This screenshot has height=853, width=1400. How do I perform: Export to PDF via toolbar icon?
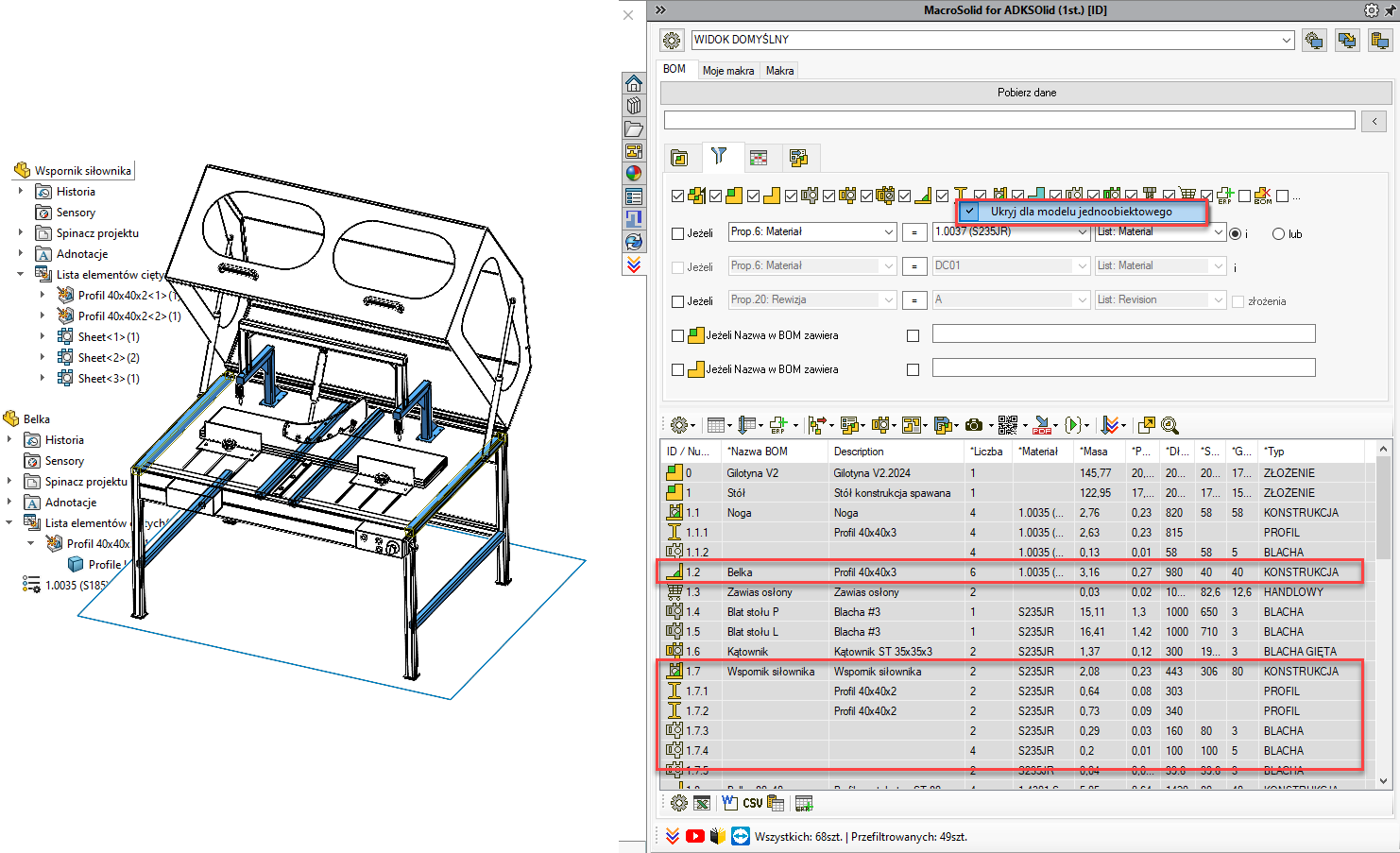pyautogui.click(x=1042, y=425)
